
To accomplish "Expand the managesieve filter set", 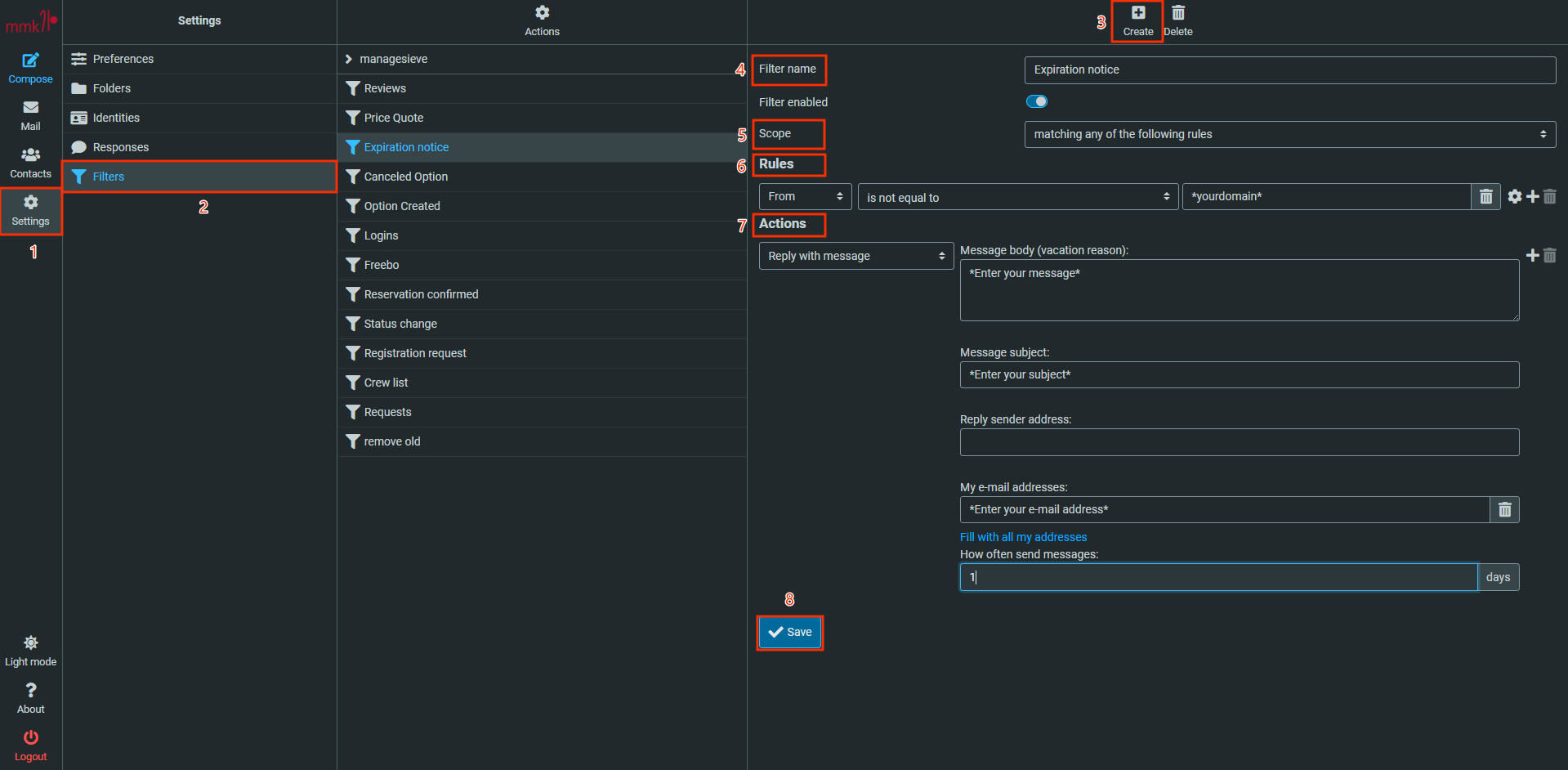I will pyautogui.click(x=542, y=59).
